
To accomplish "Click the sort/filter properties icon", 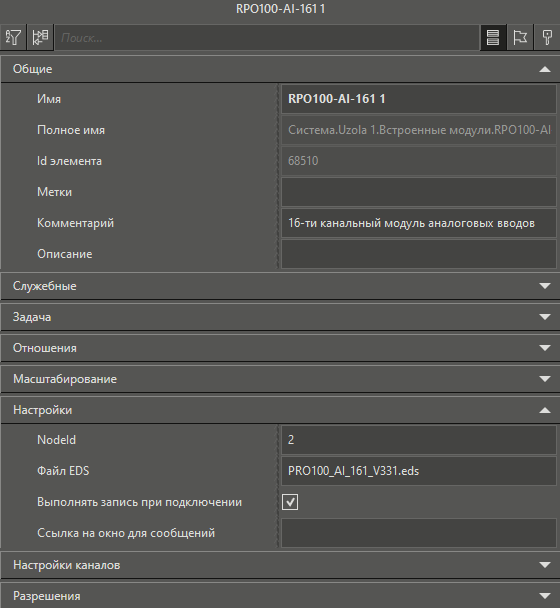I will (x=13, y=38).
